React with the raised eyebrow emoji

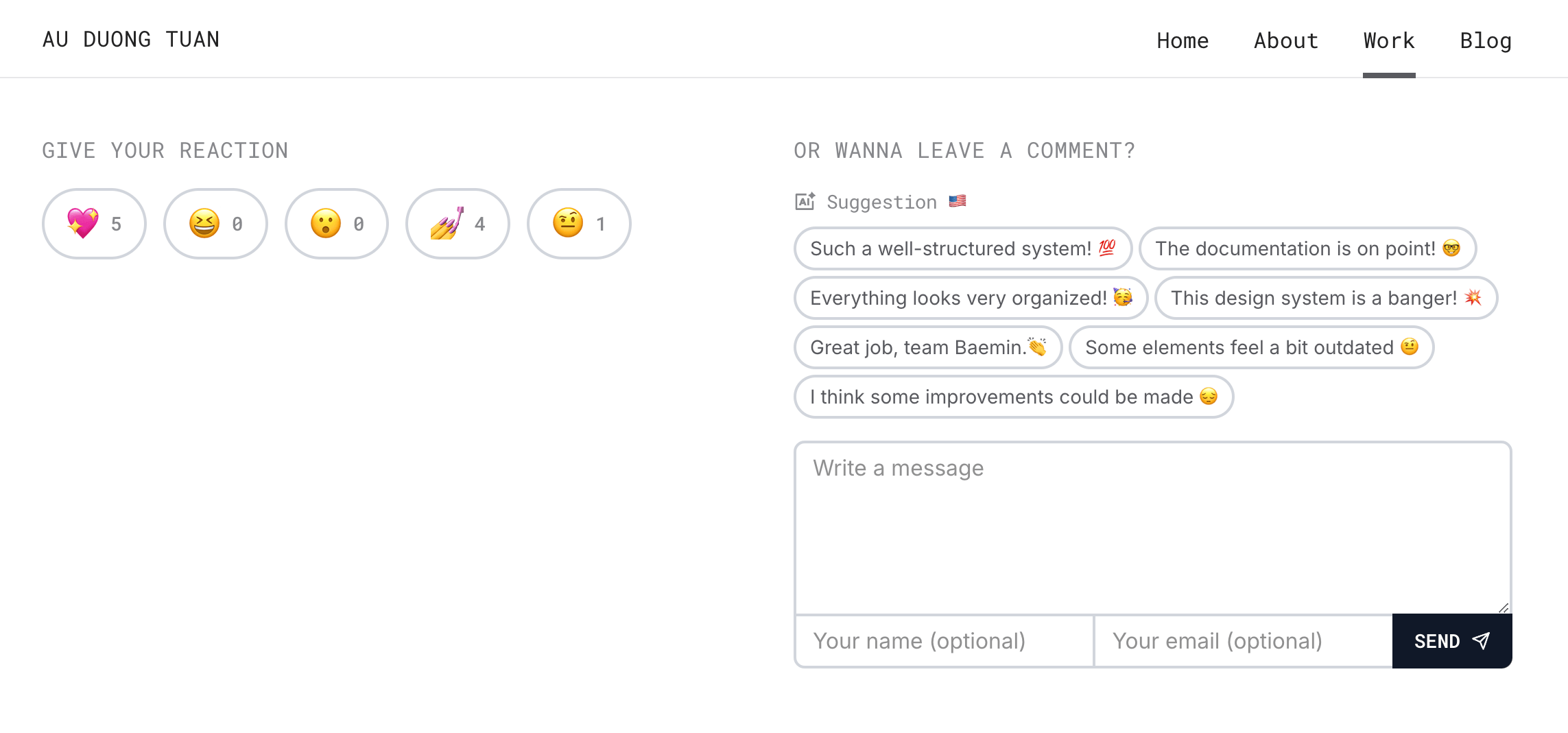(x=579, y=224)
